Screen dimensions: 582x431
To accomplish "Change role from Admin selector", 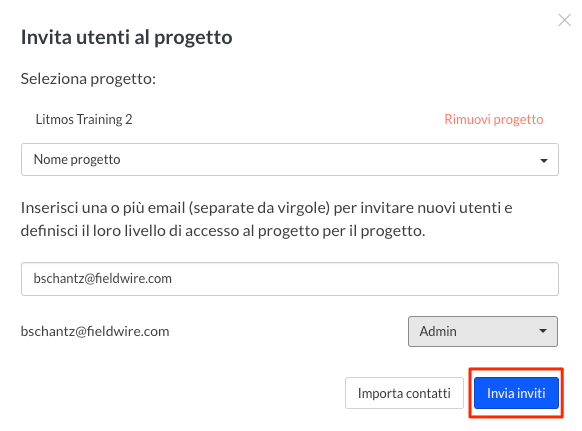I will tap(483, 332).
